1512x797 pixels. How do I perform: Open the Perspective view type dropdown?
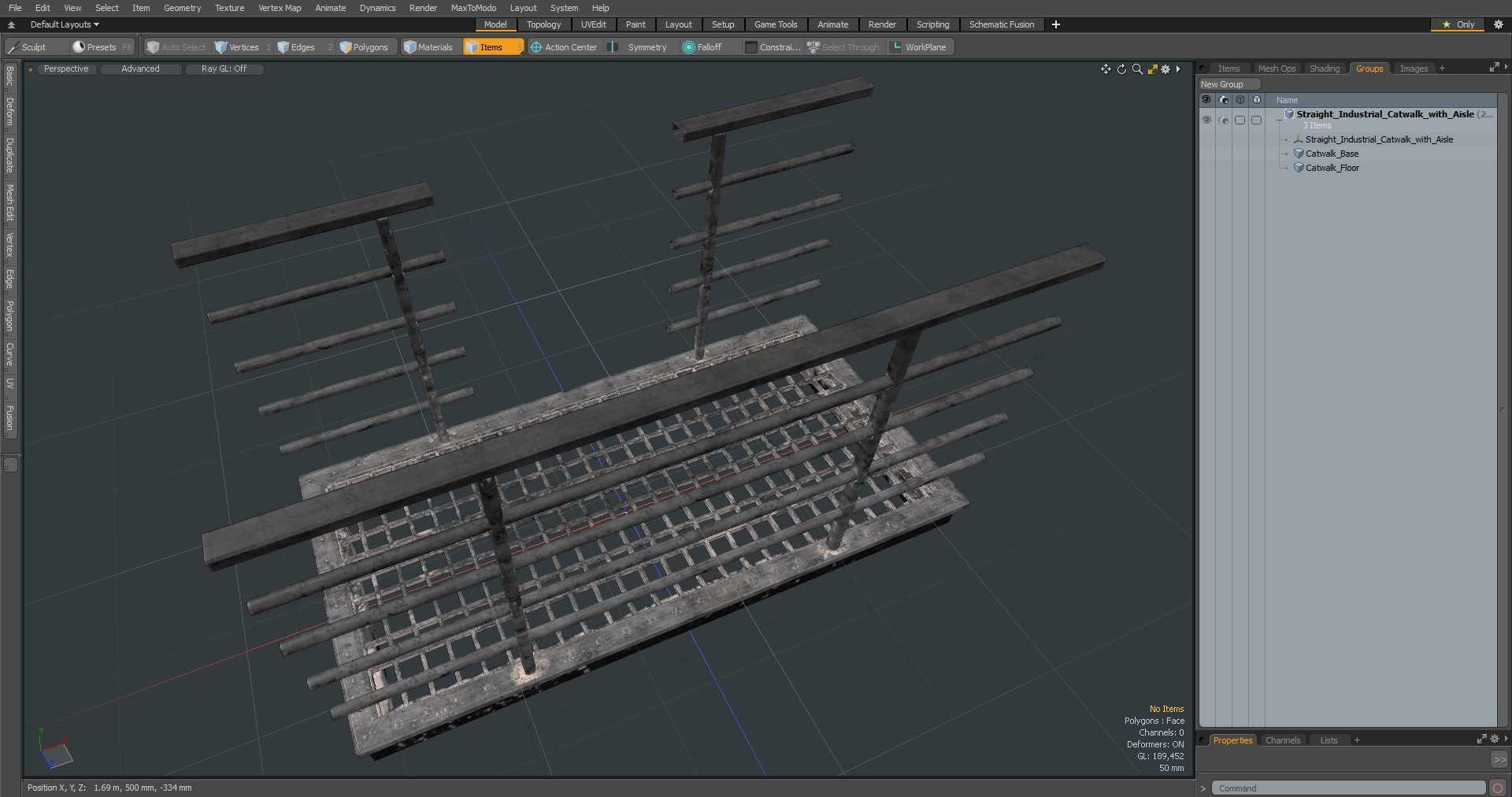66,69
